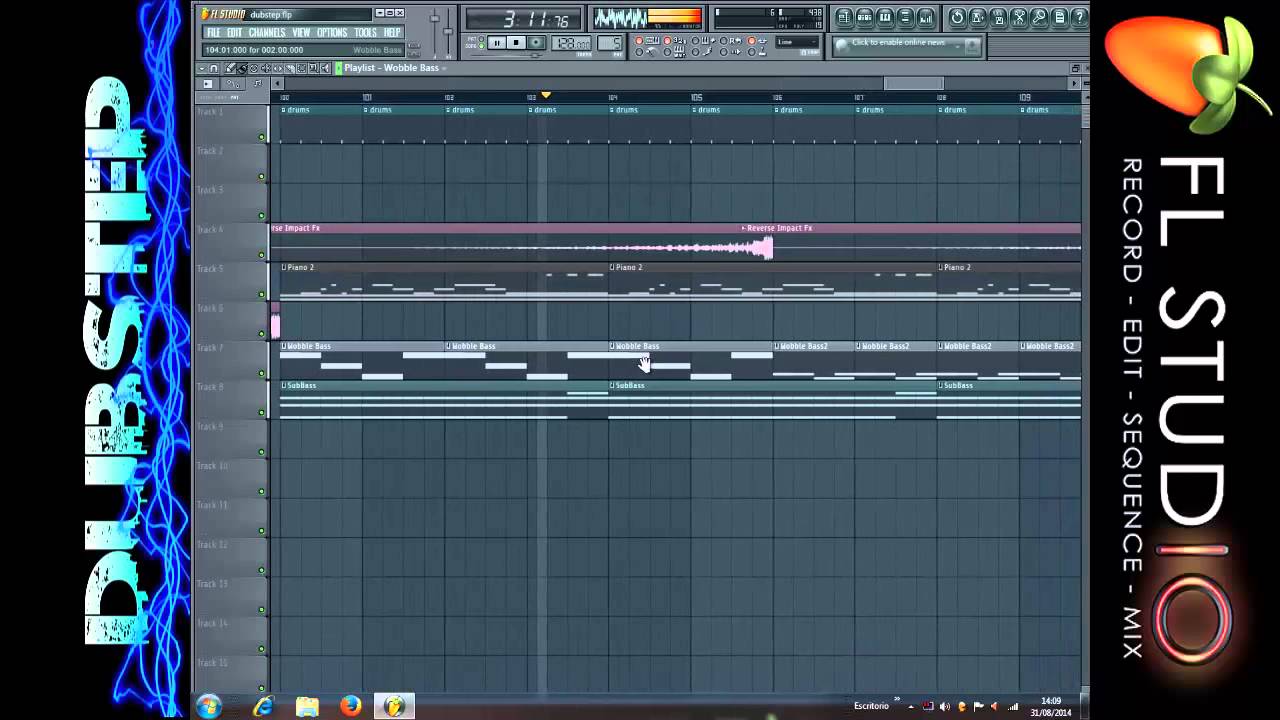Open the HELP menu

pyautogui.click(x=392, y=32)
